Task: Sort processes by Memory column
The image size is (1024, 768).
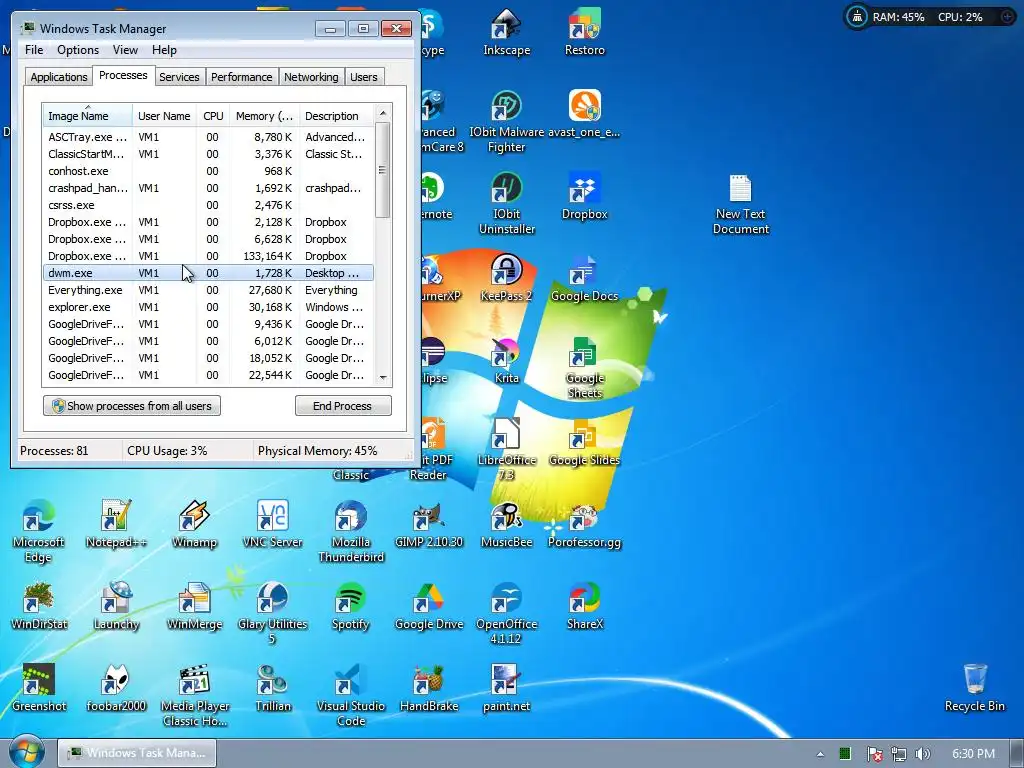Action: click(x=264, y=116)
